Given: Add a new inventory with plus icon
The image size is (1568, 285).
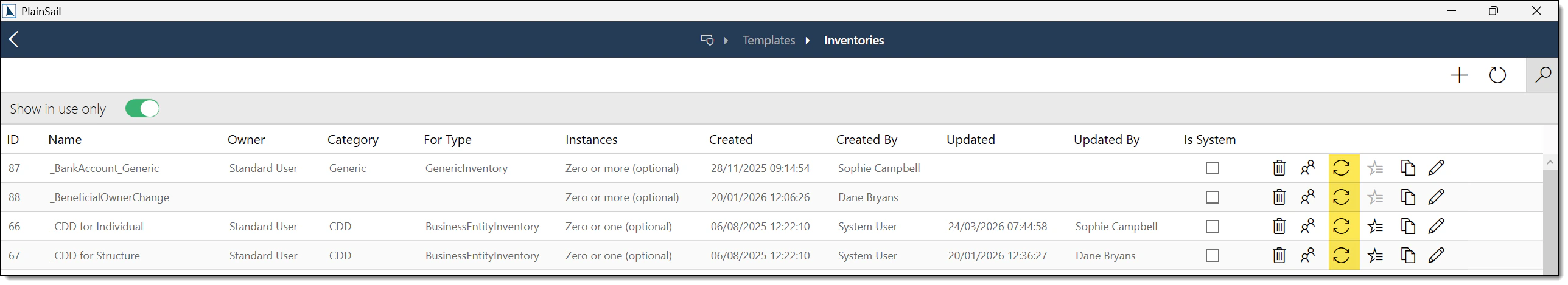Looking at the screenshot, I should pyautogui.click(x=1459, y=75).
